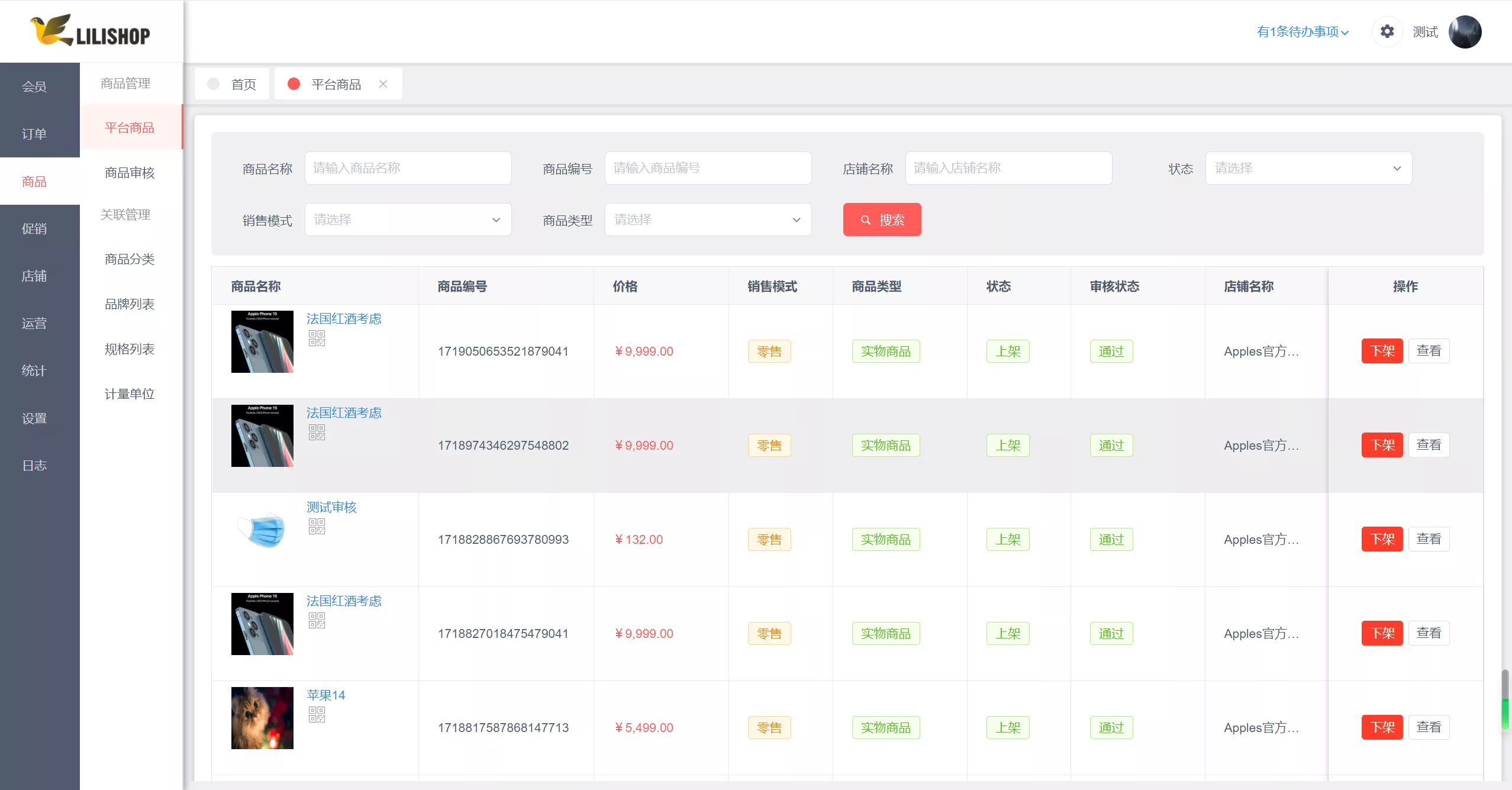Click the cat thumbnail for 苹果14
Image resolution: width=1512 pixels, height=790 pixels.
(x=262, y=718)
